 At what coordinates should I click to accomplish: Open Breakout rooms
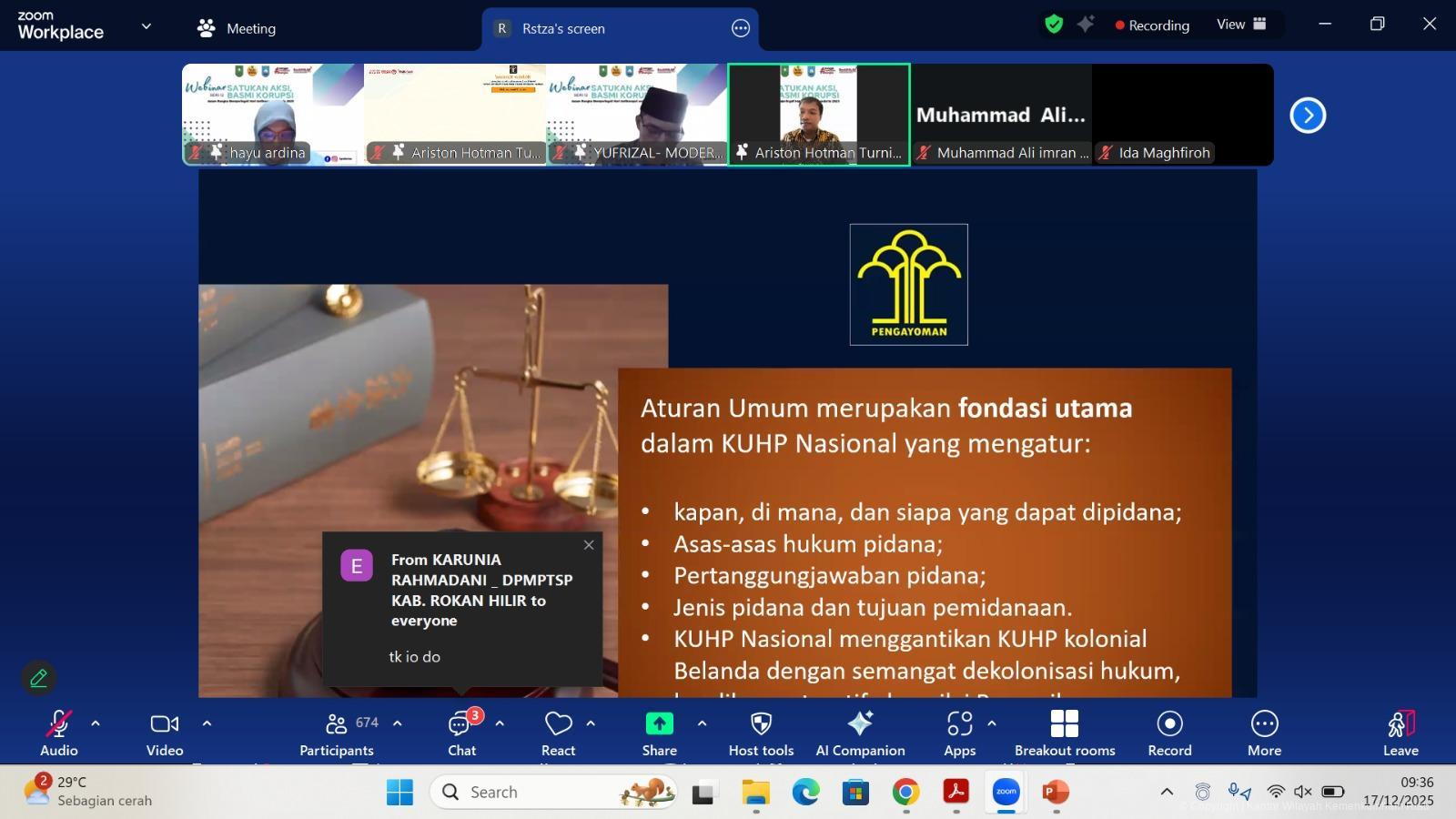[x=1063, y=732]
